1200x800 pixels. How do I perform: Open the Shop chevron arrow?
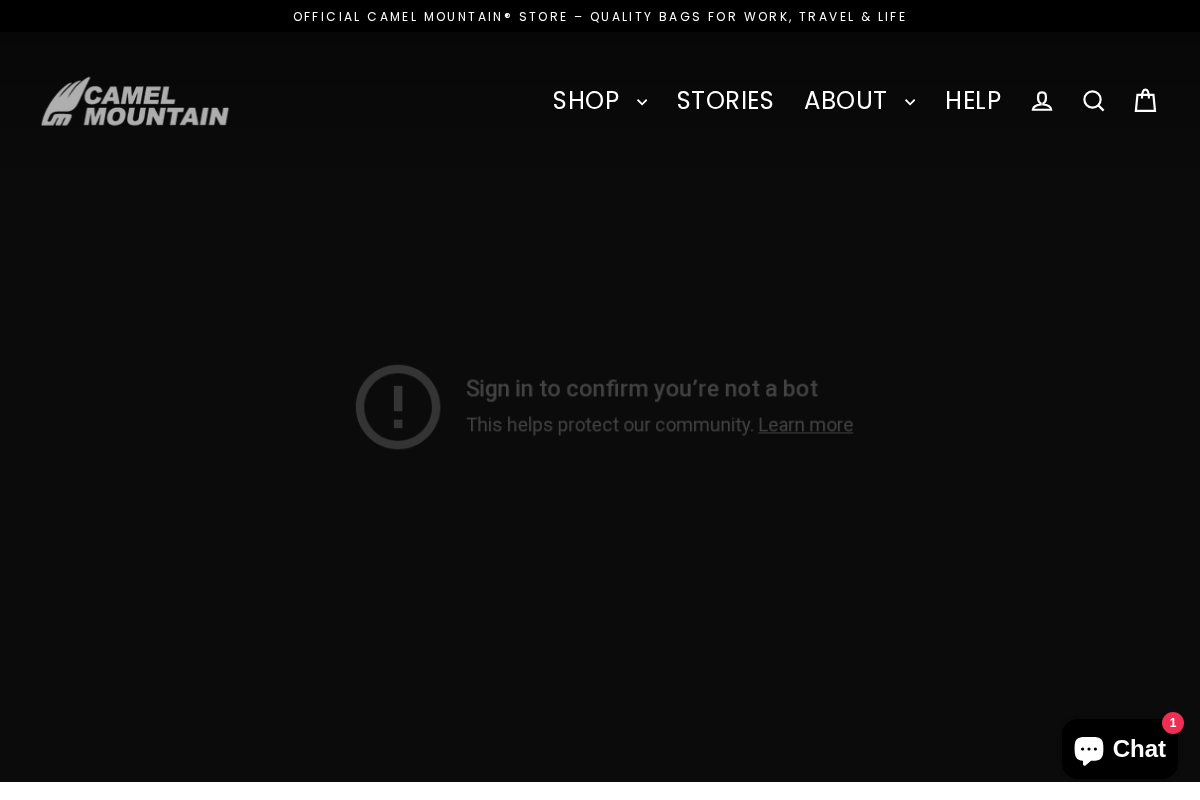click(x=642, y=102)
